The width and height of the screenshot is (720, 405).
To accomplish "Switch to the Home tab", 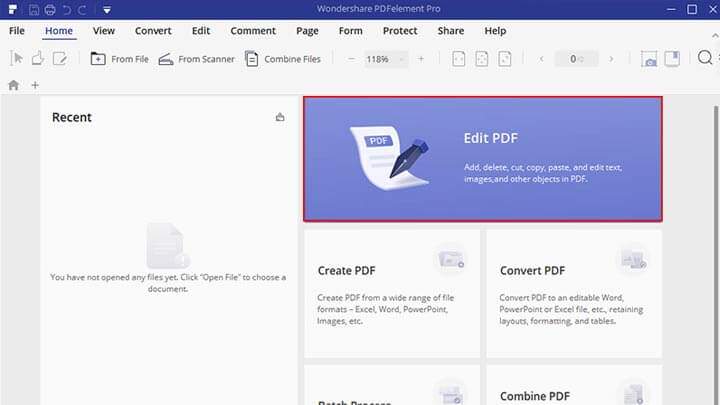I will coord(59,31).
